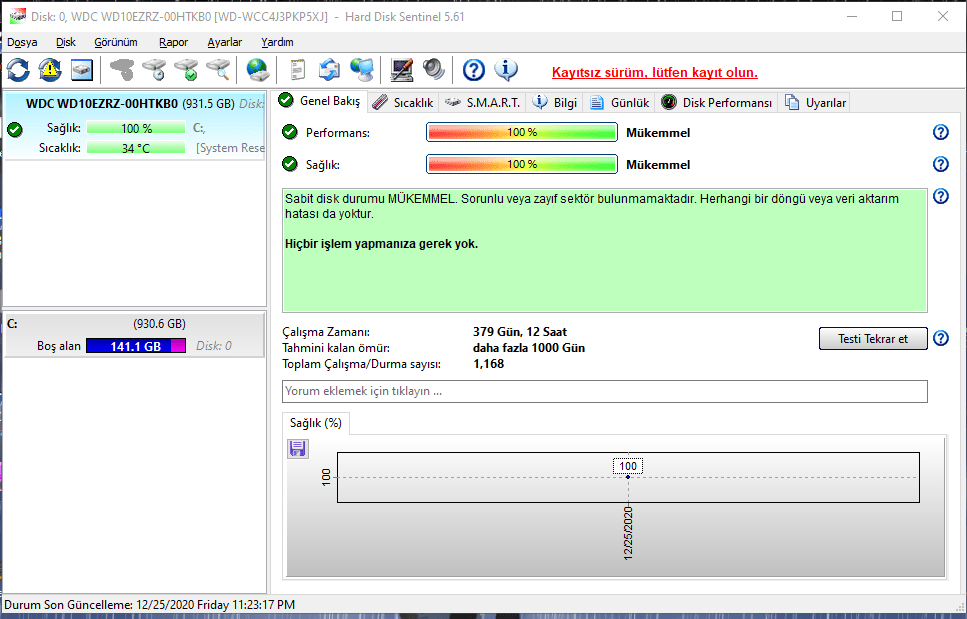Select the WDC WD10EZRZ-00HTKB0 disk header
Viewport: 967px width, 619px height.
(102, 104)
